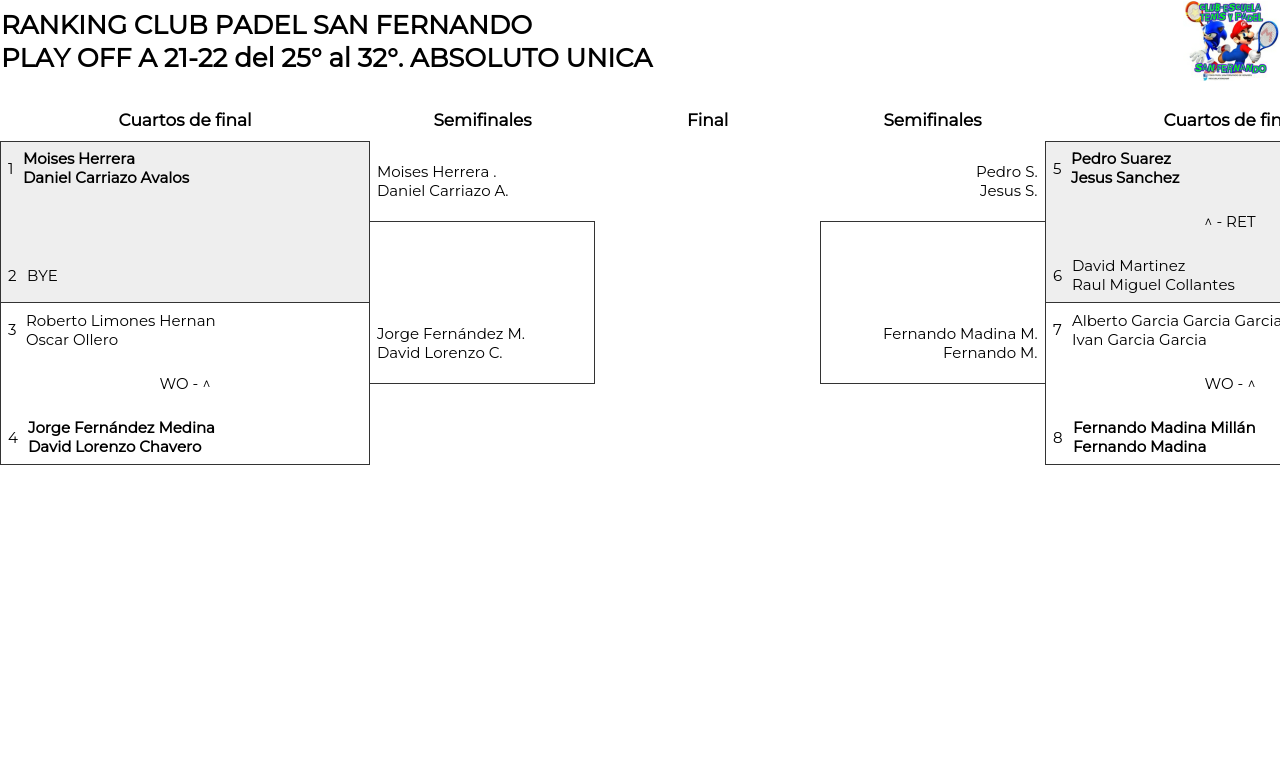Select Semifinales header above Pedro S. entry

932,120
